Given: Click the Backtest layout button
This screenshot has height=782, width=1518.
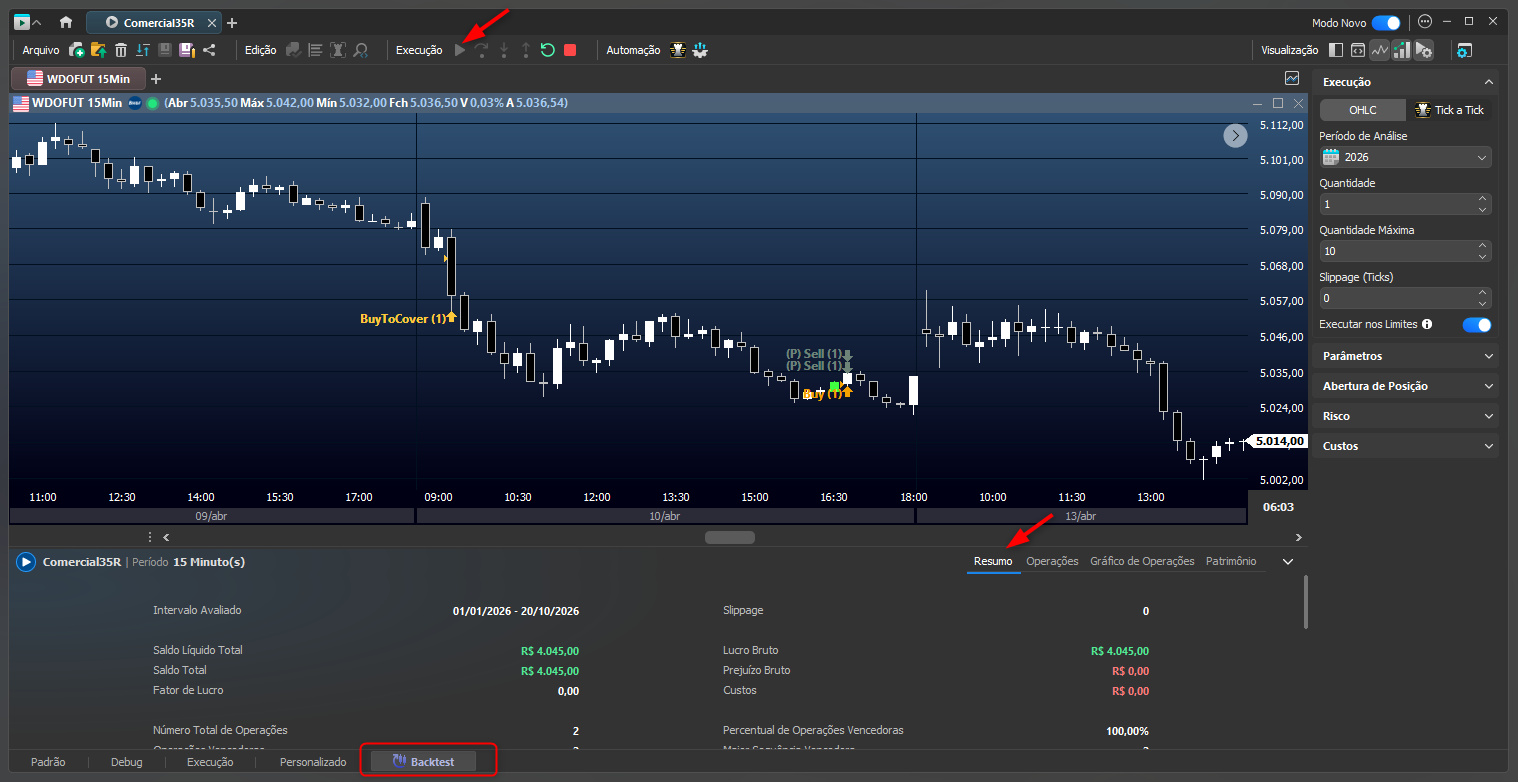Looking at the screenshot, I should pyautogui.click(x=423, y=762).
